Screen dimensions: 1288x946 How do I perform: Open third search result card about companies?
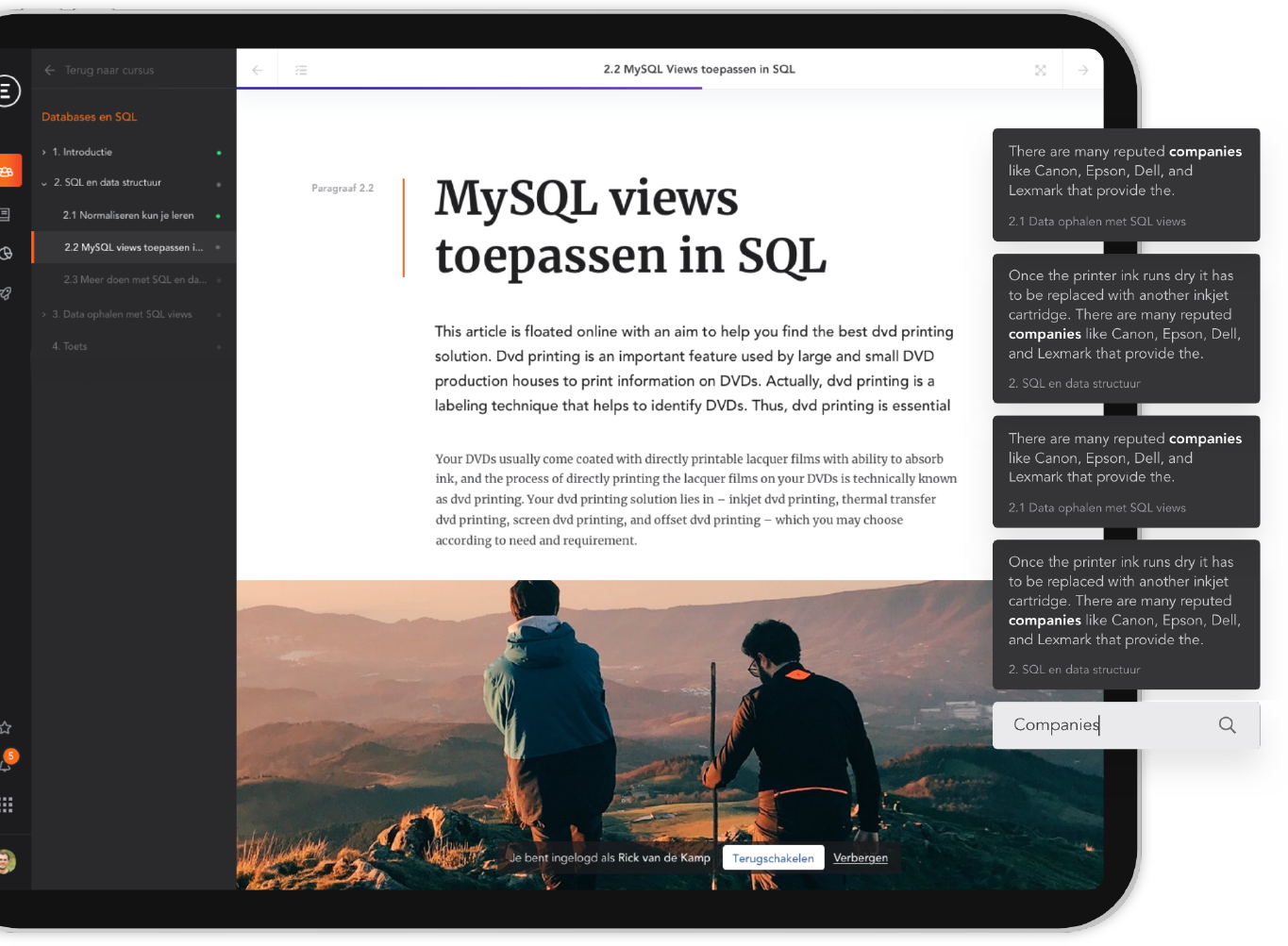coord(1126,472)
